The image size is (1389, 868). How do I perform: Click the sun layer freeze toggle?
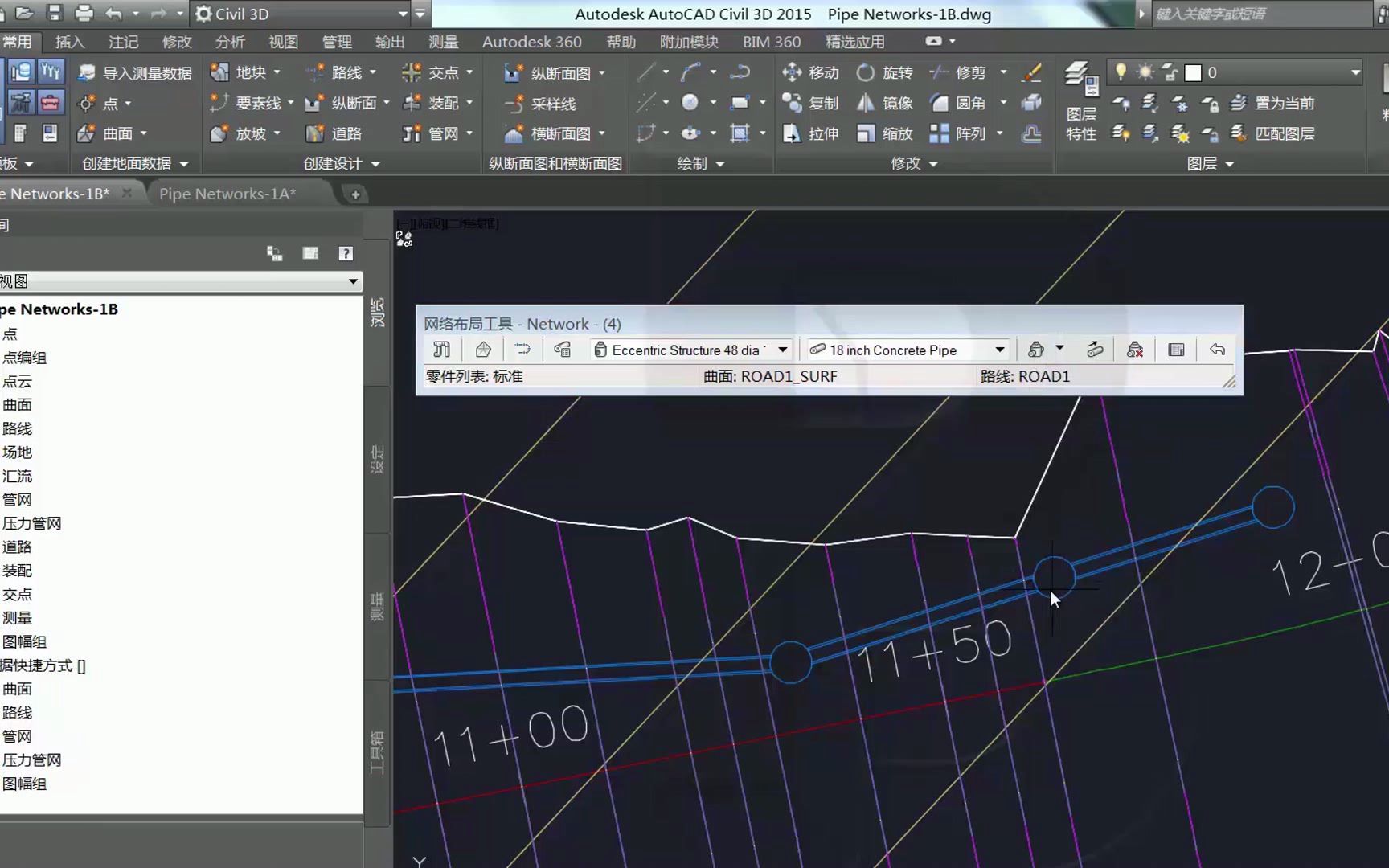[x=1144, y=72]
